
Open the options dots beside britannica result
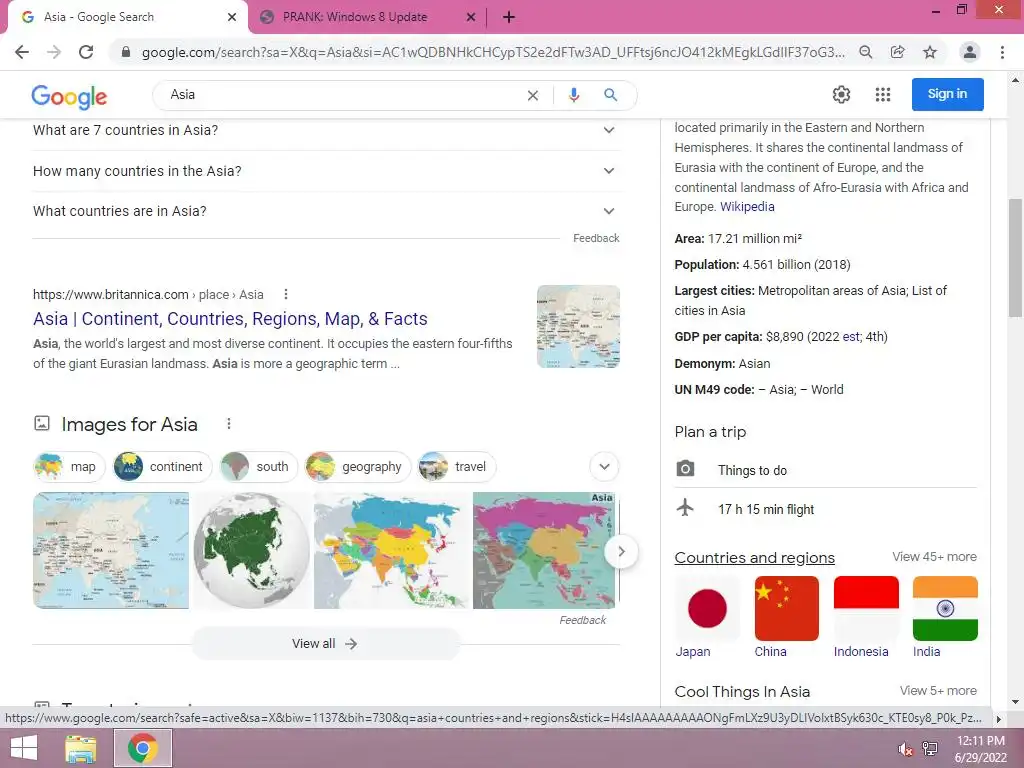coord(285,295)
